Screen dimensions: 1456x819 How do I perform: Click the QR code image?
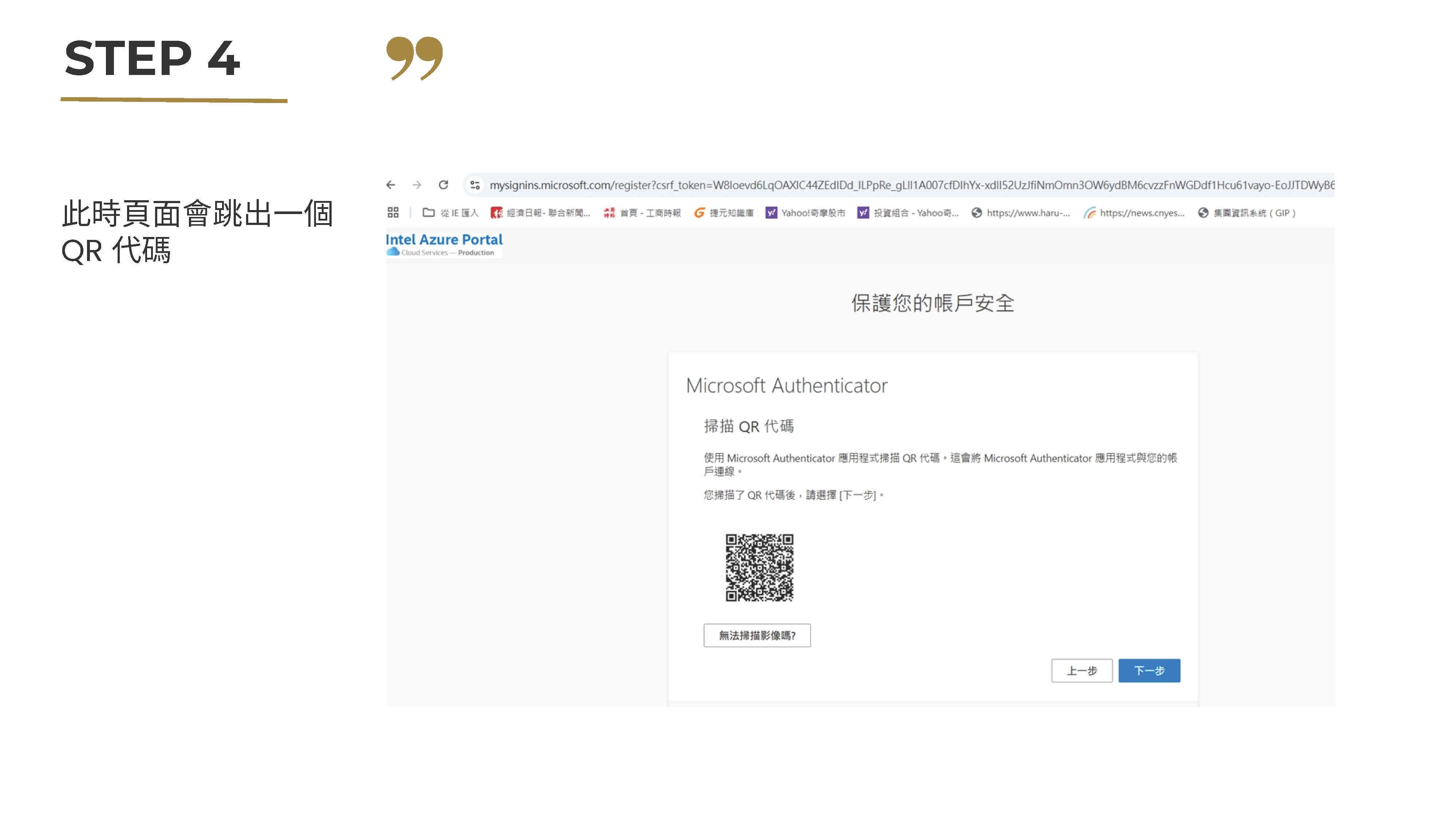pos(759,567)
